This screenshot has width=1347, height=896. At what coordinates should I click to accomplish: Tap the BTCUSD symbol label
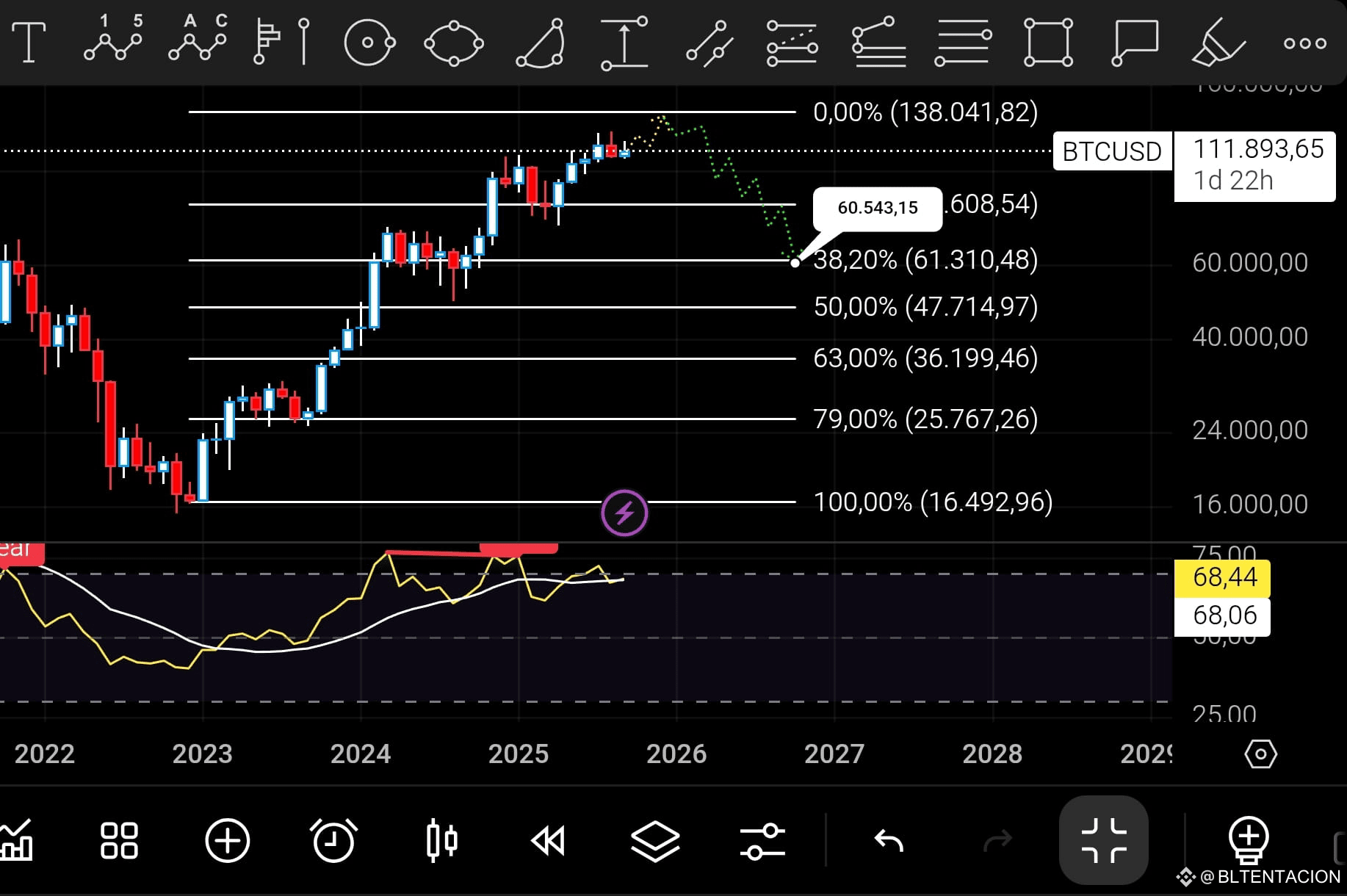1112,151
